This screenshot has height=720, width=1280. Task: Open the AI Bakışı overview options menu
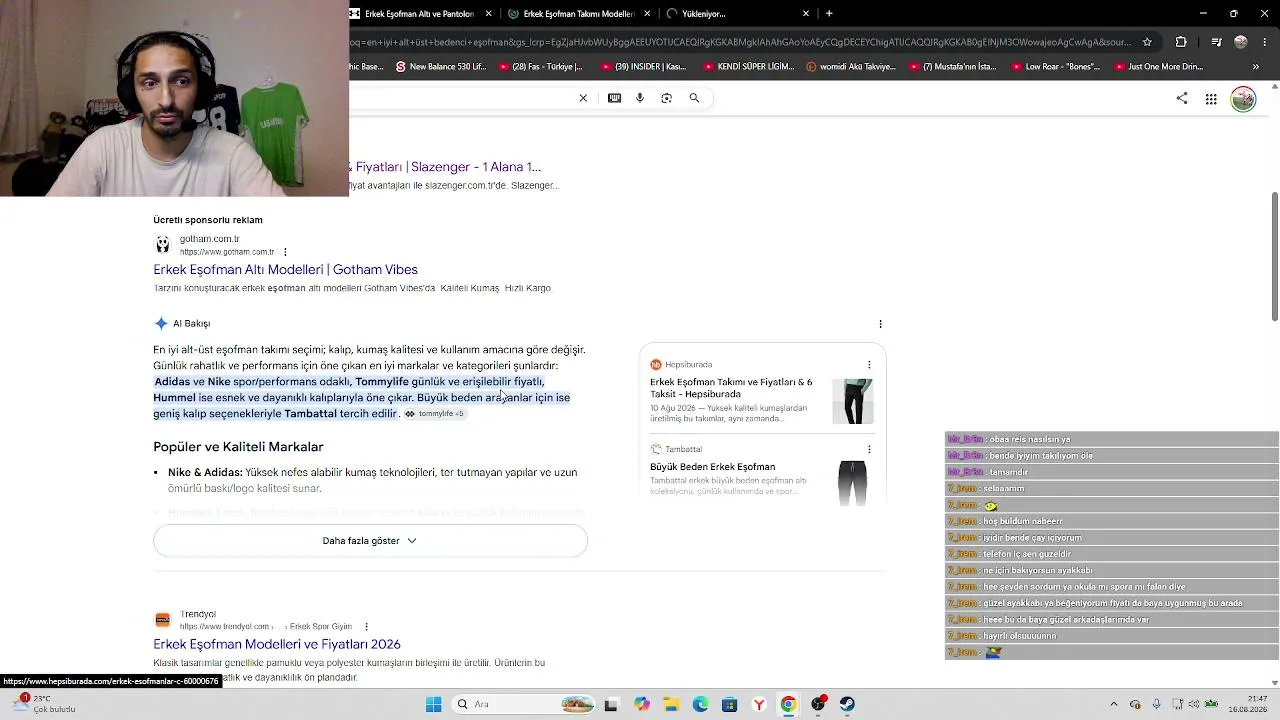pos(880,324)
